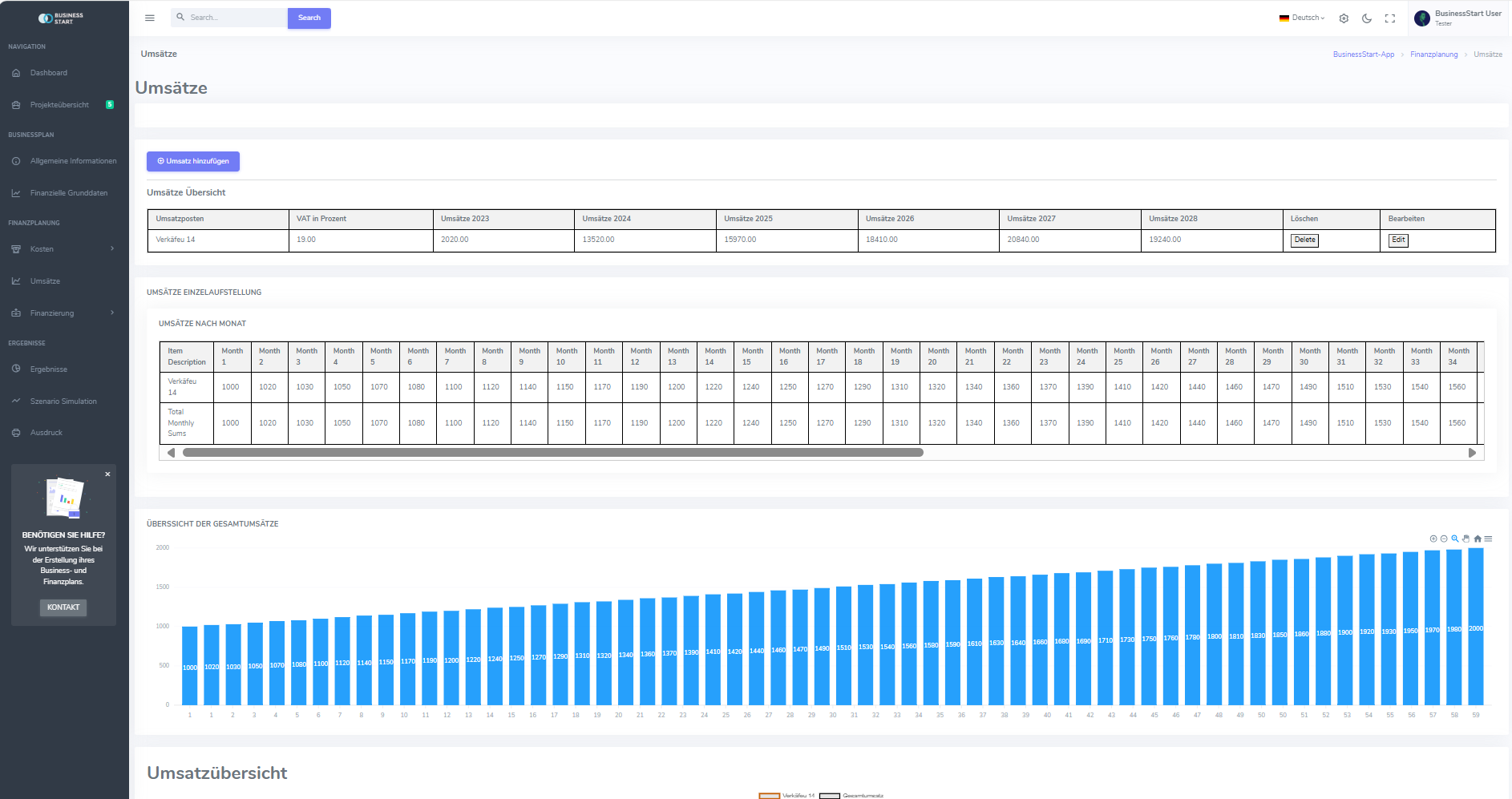Open the Deutsch language dropdown
This screenshot has height=799, width=1512.
1302,18
